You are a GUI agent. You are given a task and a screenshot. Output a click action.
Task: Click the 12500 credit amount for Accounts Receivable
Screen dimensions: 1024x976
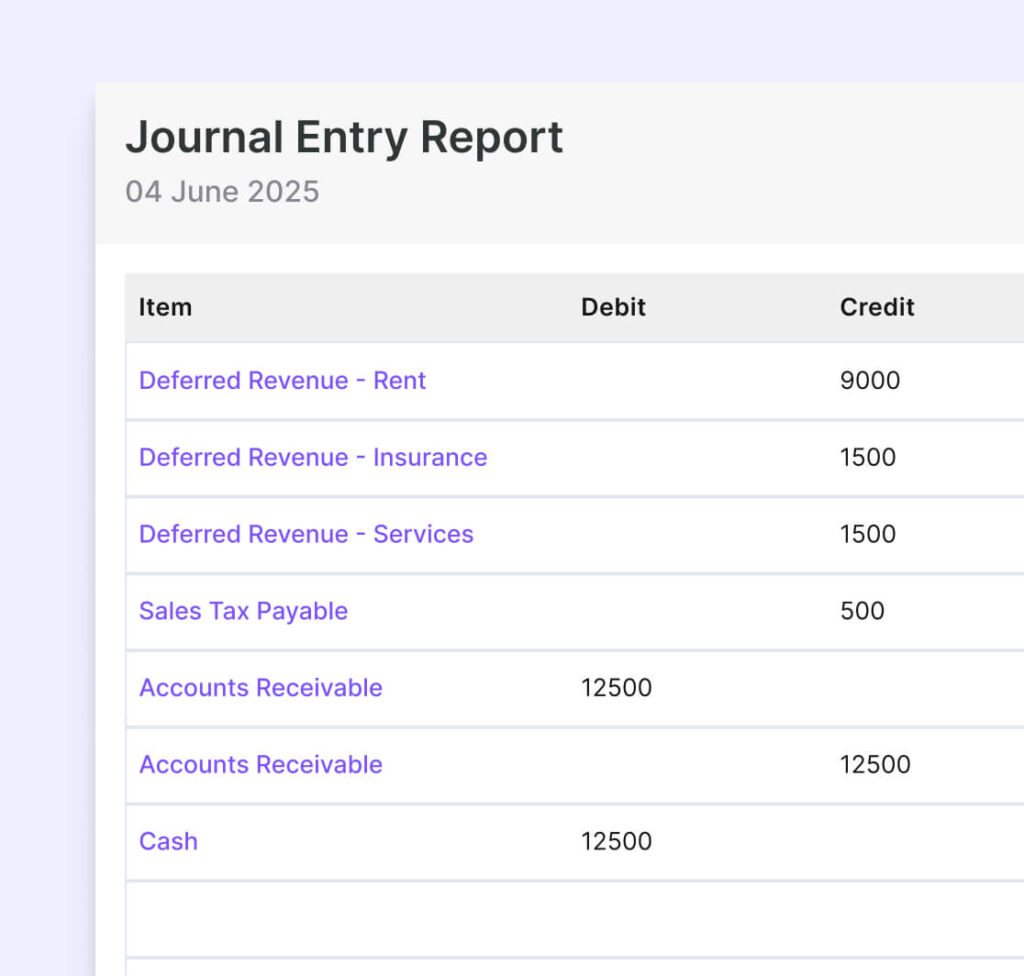875,765
